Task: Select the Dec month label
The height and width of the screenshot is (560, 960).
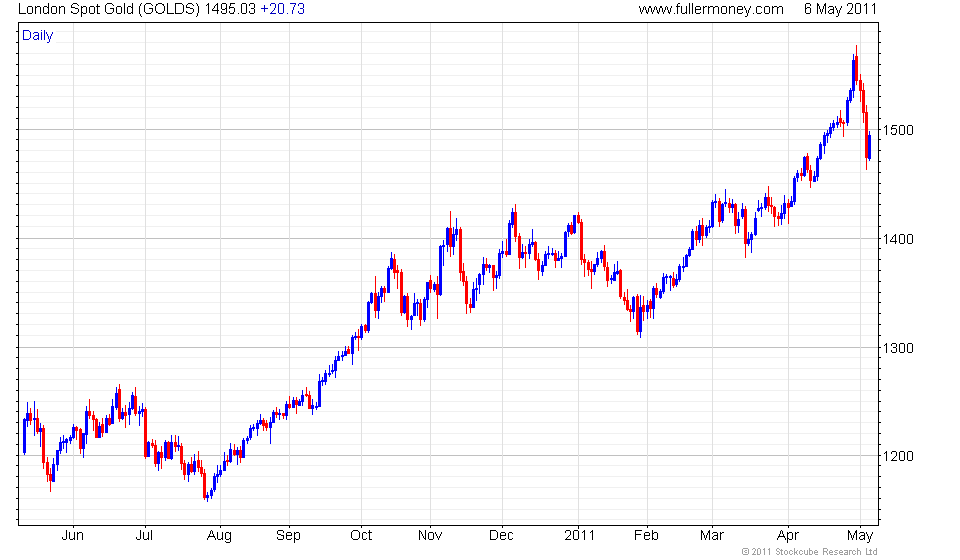Action: pos(501,536)
